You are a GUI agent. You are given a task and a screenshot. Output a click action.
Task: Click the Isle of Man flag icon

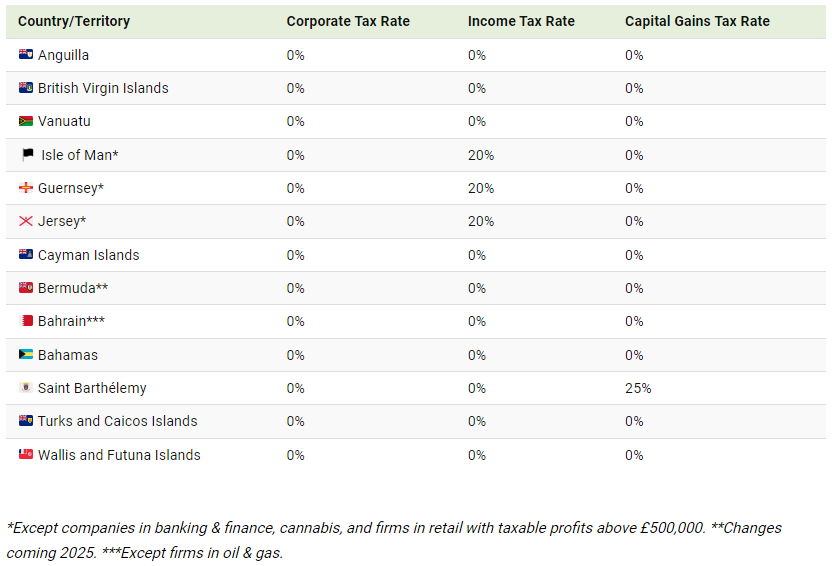(28, 155)
